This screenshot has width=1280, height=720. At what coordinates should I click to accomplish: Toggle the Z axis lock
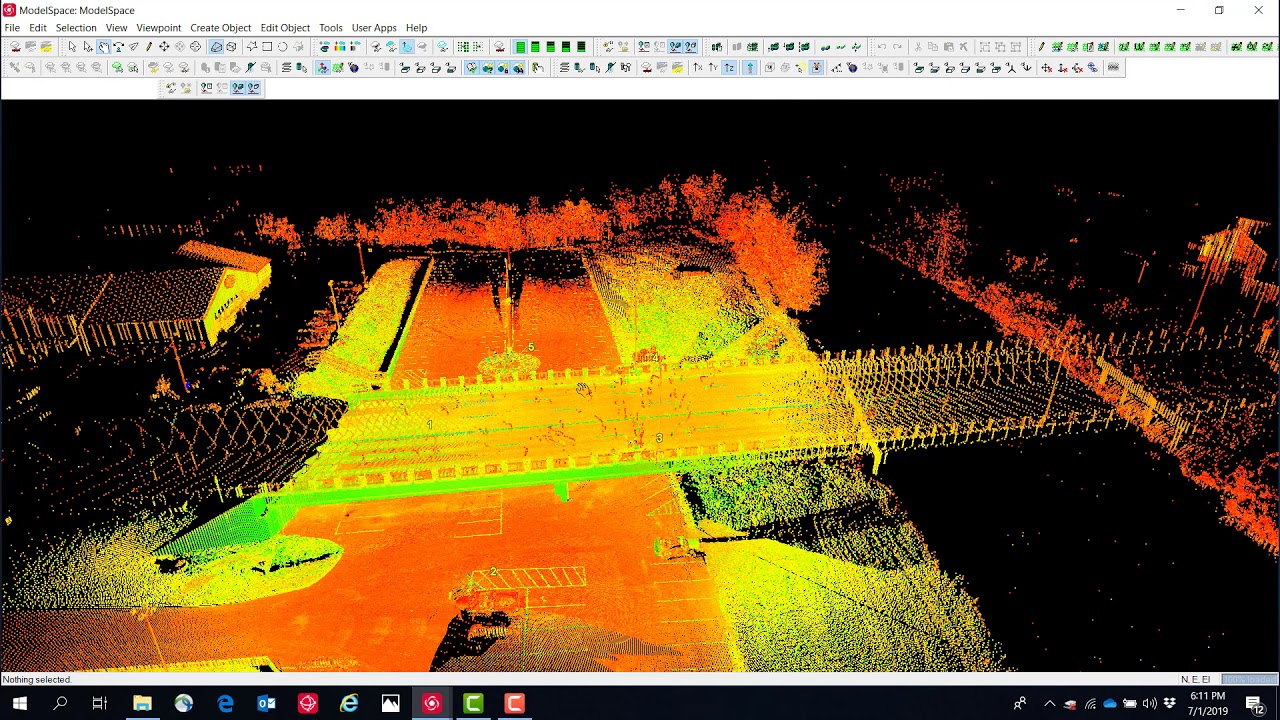coord(729,68)
